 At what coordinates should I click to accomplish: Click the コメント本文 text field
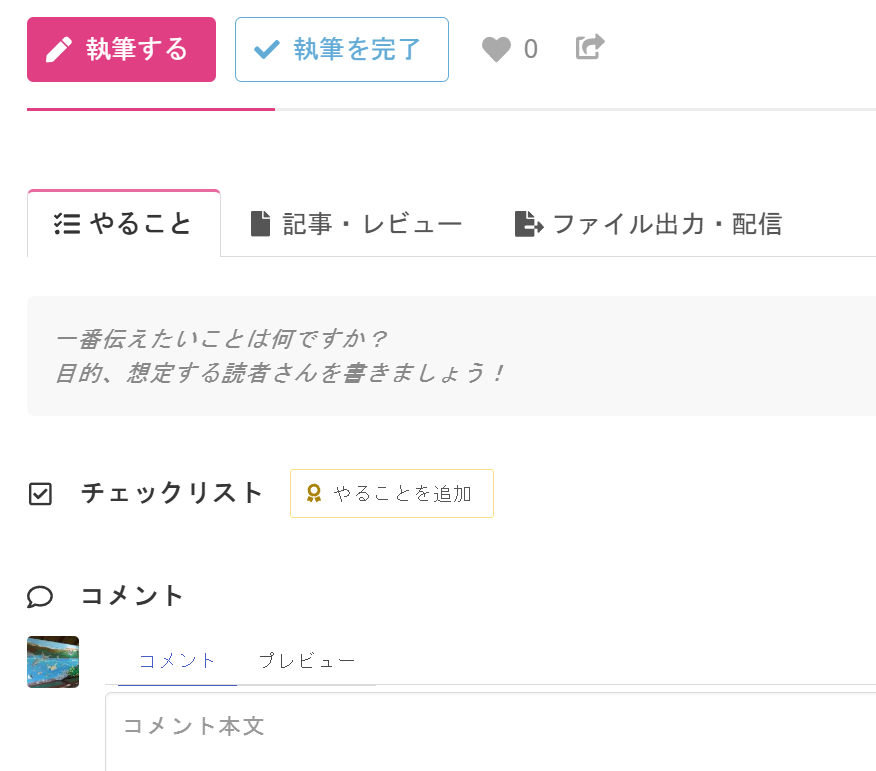(491, 732)
